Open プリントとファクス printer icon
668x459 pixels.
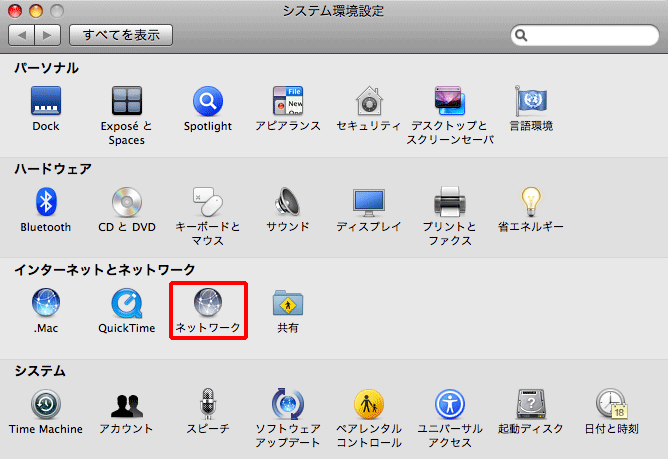[x=450, y=202]
